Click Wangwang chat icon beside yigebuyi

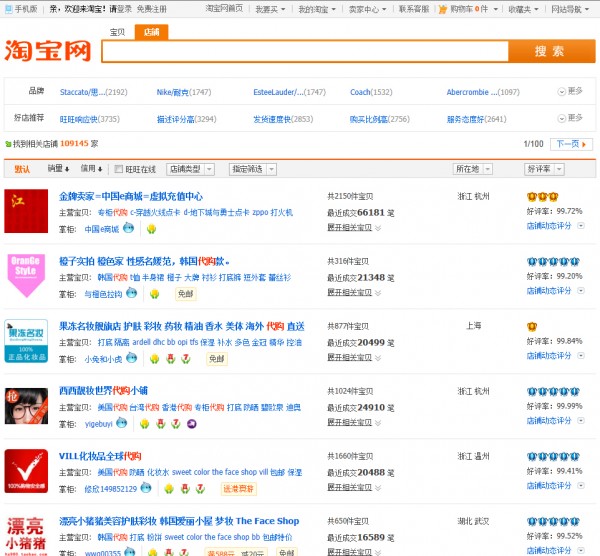pos(122,423)
